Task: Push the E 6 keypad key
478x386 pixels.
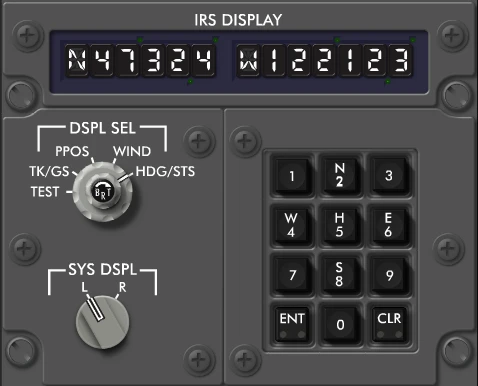Action: (x=389, y=225)
